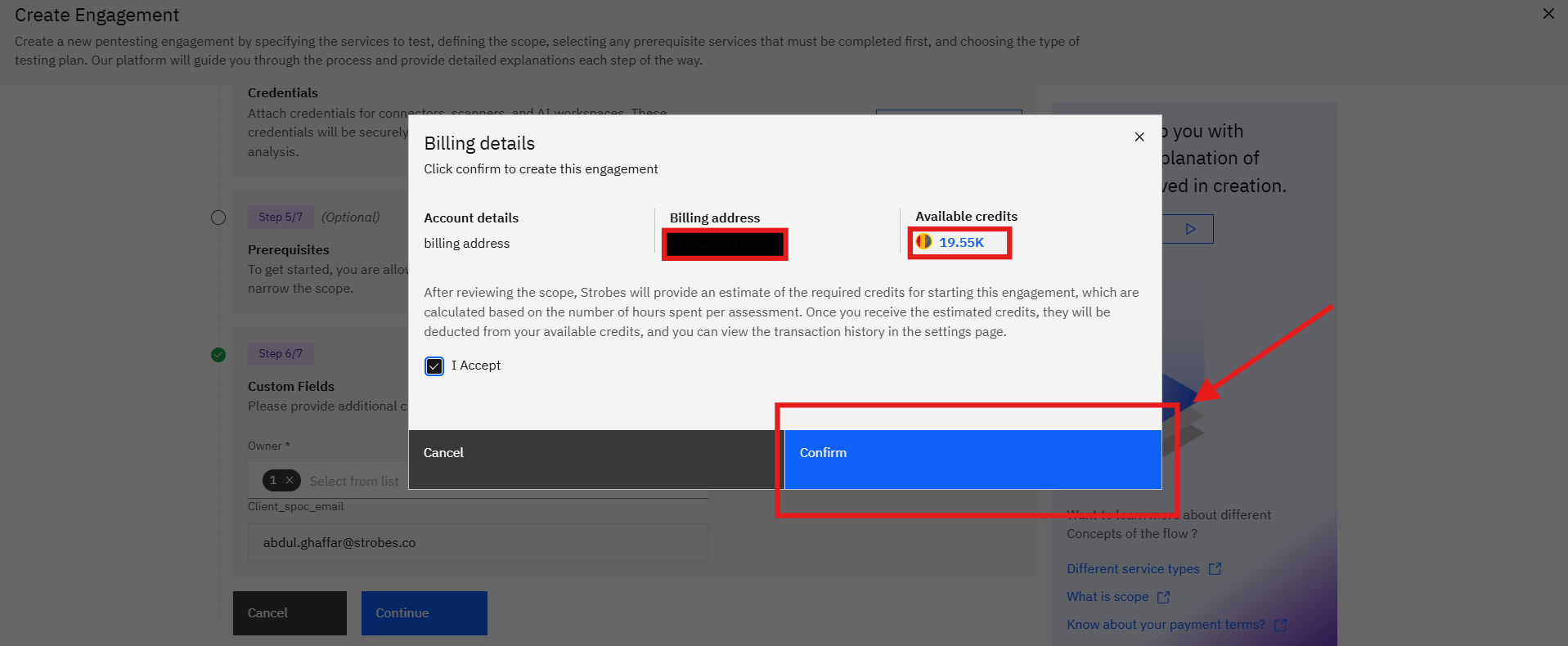
Task: Click the Prerequisites heading
Action: [x=289, y=249]
